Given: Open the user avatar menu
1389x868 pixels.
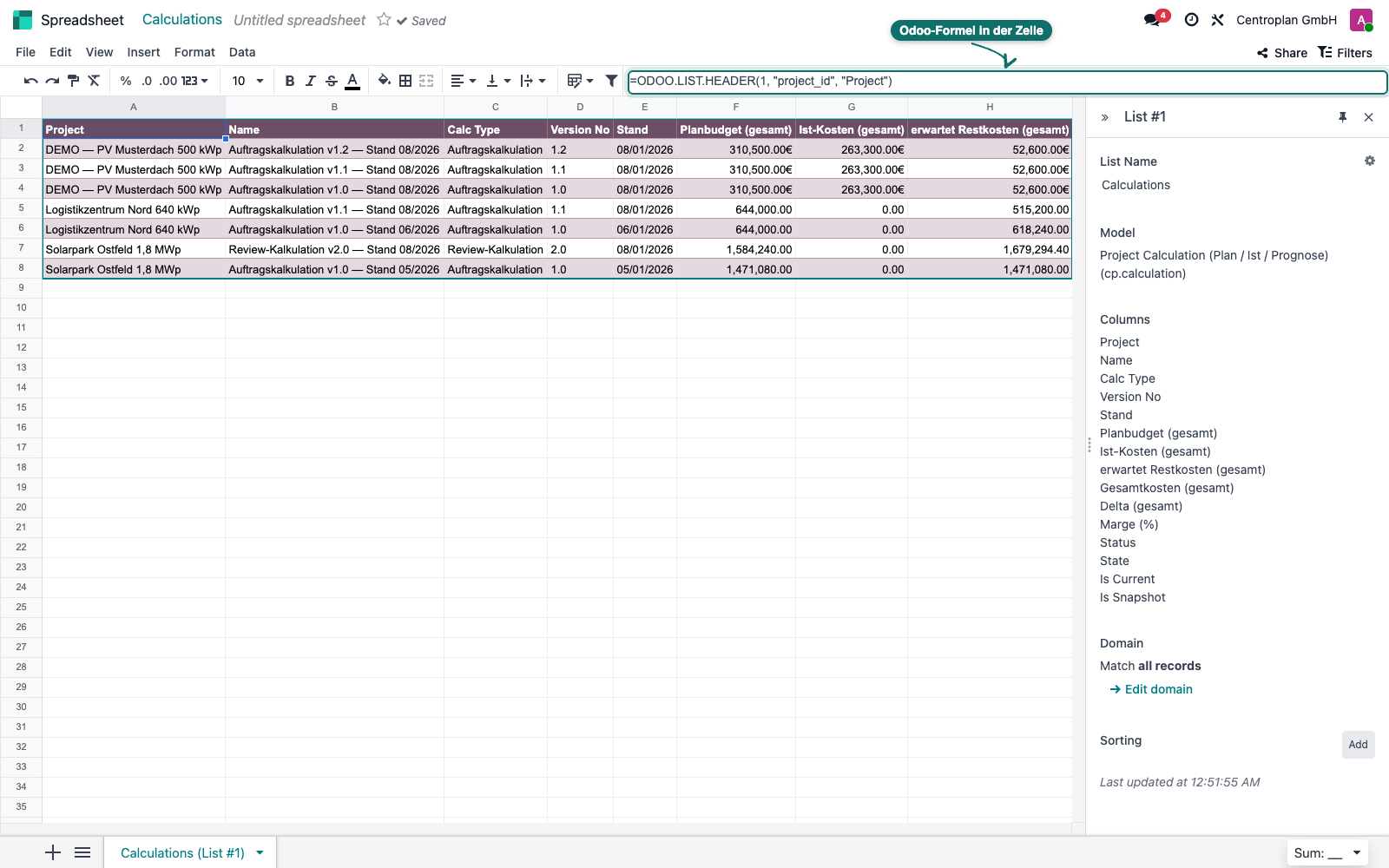Looking at the screenshot, I should click(1361, 20).
